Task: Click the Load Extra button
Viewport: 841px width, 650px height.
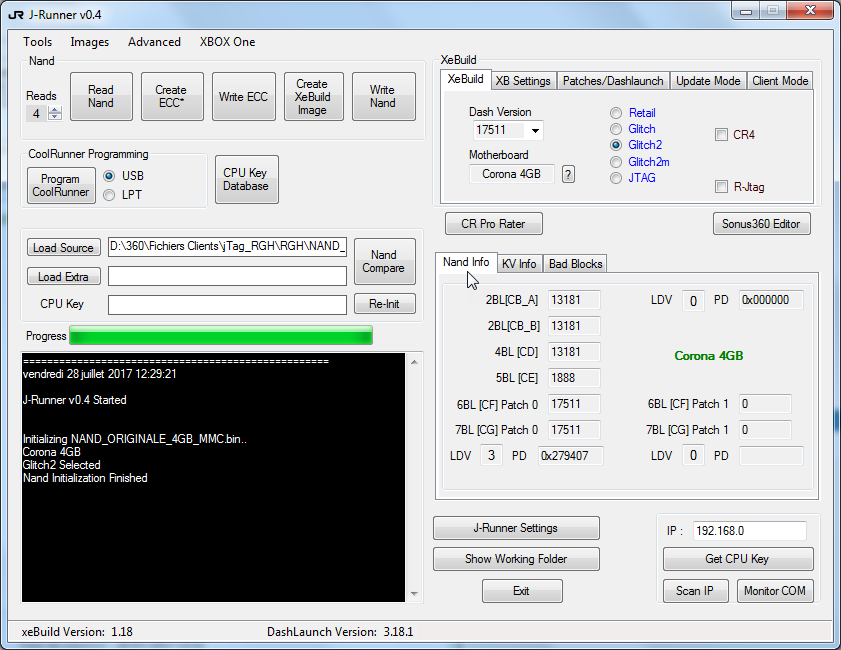Action: point(63,277)
